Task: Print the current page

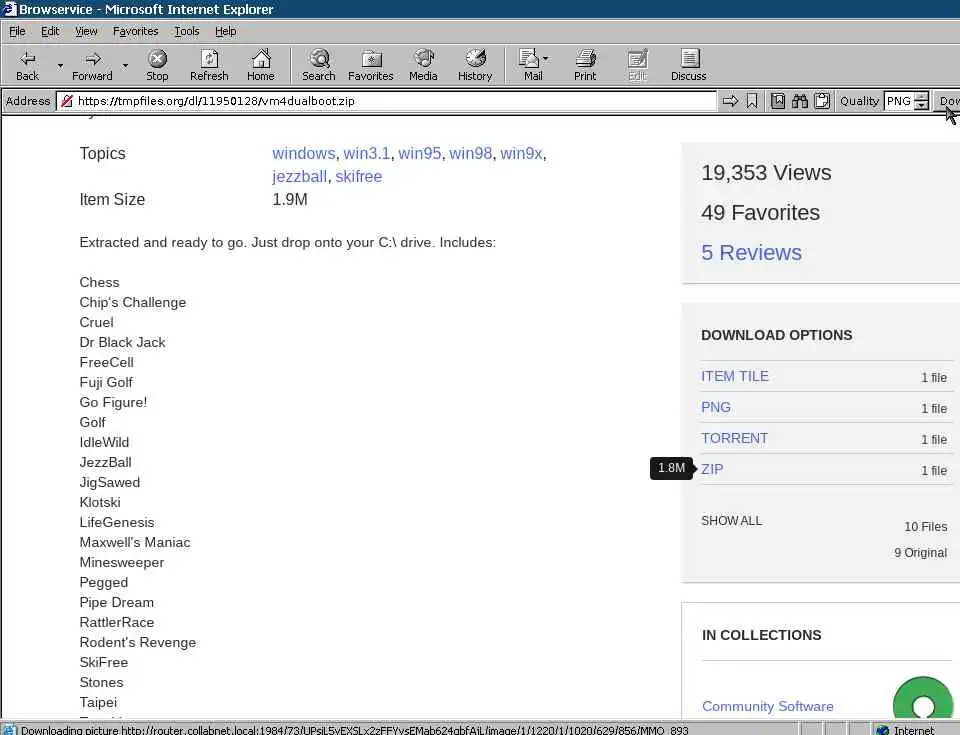Action: pyautogui.click(x=585, y=65)
